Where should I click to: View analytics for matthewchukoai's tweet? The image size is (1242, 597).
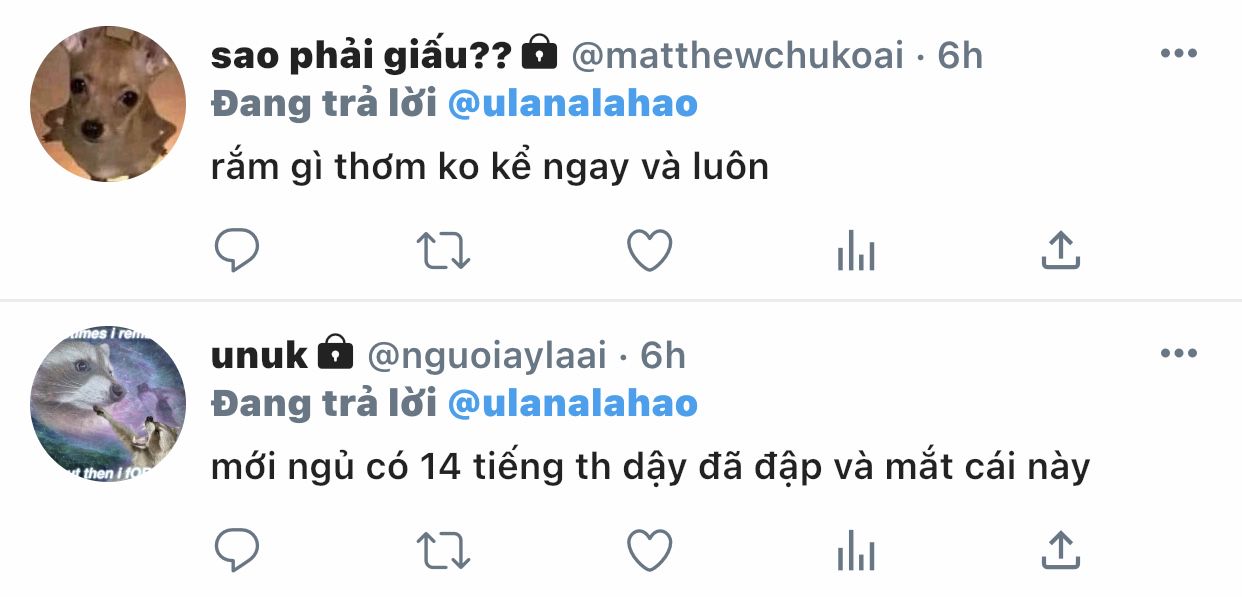855,251
